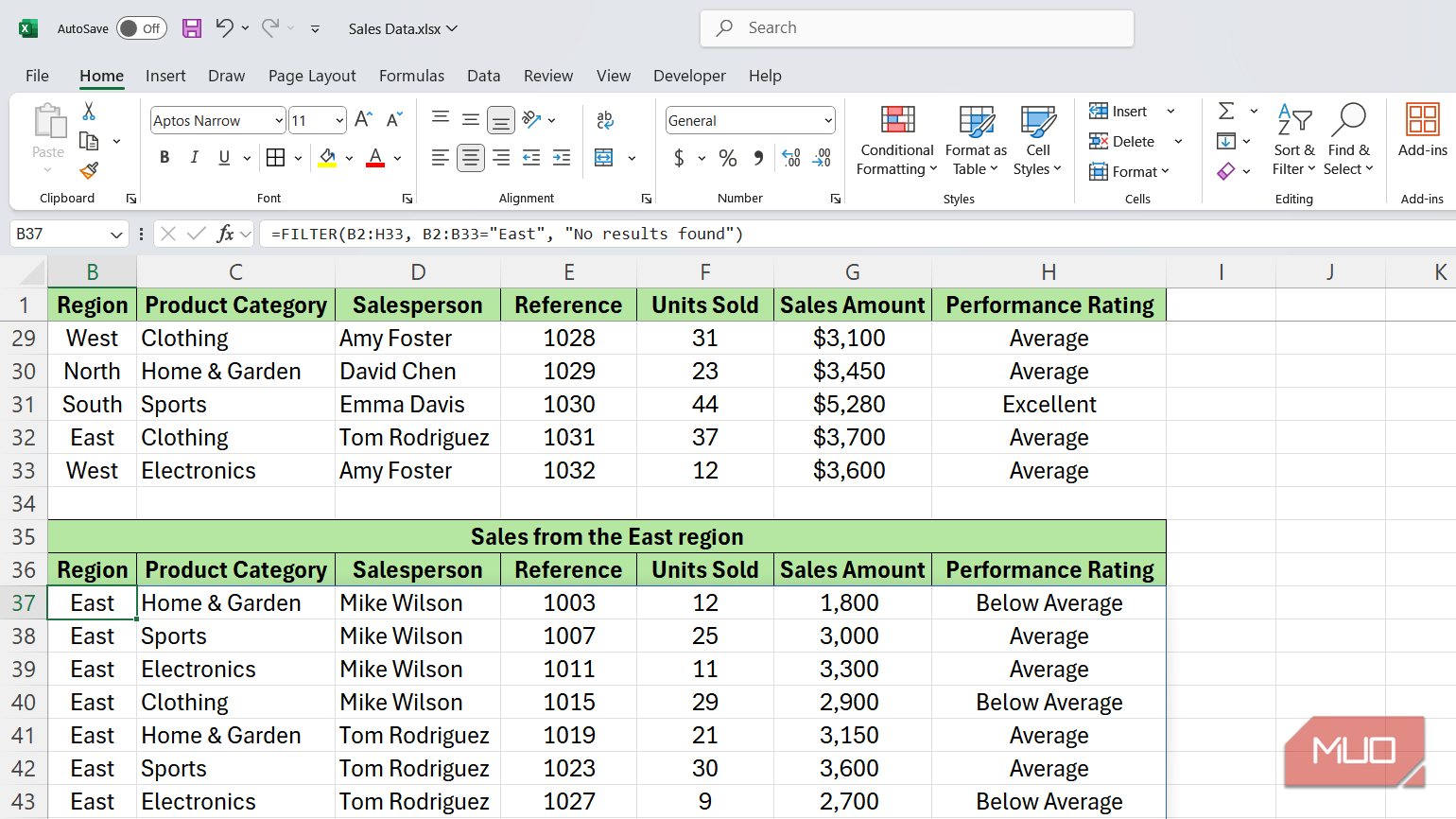1456x819 pixels.
Task: Click the Add-ins icon
Action: (1423, 131)
